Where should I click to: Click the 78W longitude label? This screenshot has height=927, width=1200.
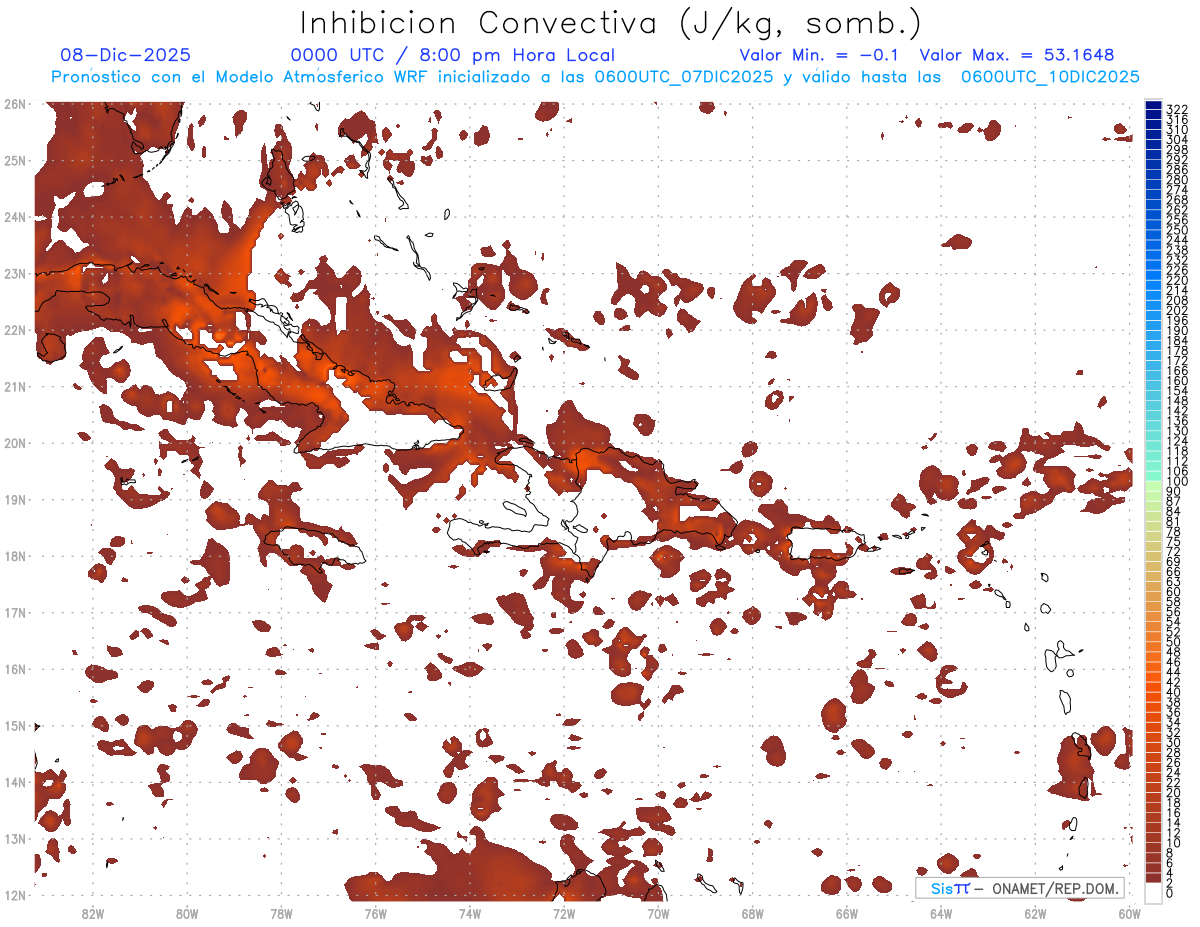point(281,914)
